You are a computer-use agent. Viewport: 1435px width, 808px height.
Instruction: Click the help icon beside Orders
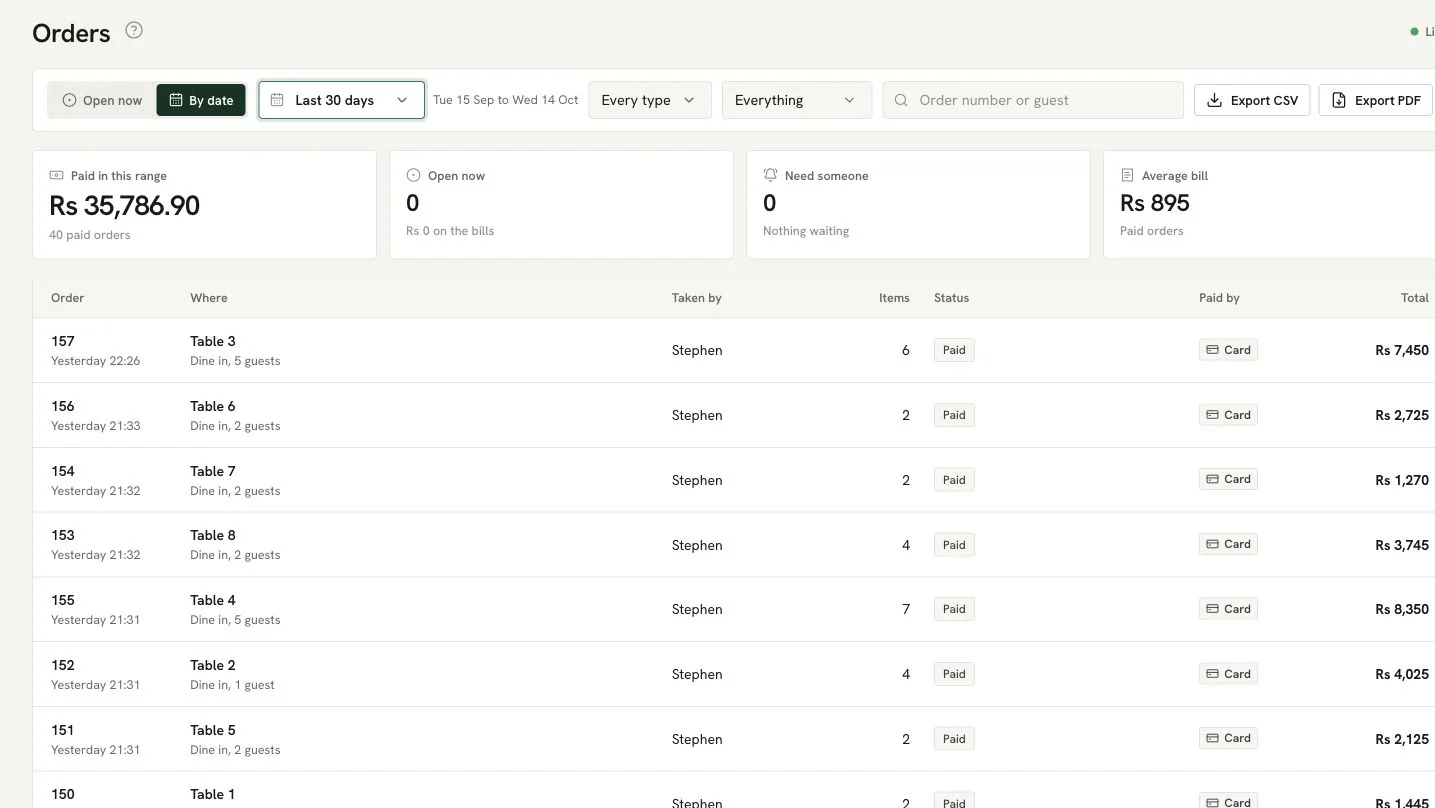point(134,30)
